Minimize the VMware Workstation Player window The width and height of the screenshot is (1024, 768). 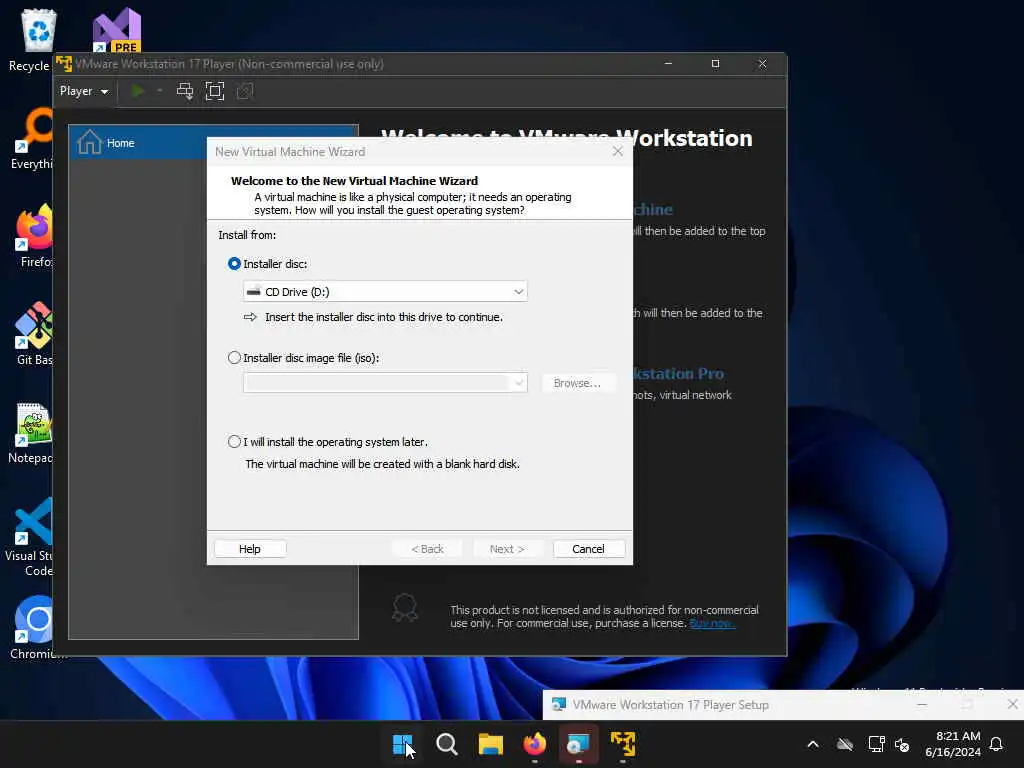click(x=668, y=64)
